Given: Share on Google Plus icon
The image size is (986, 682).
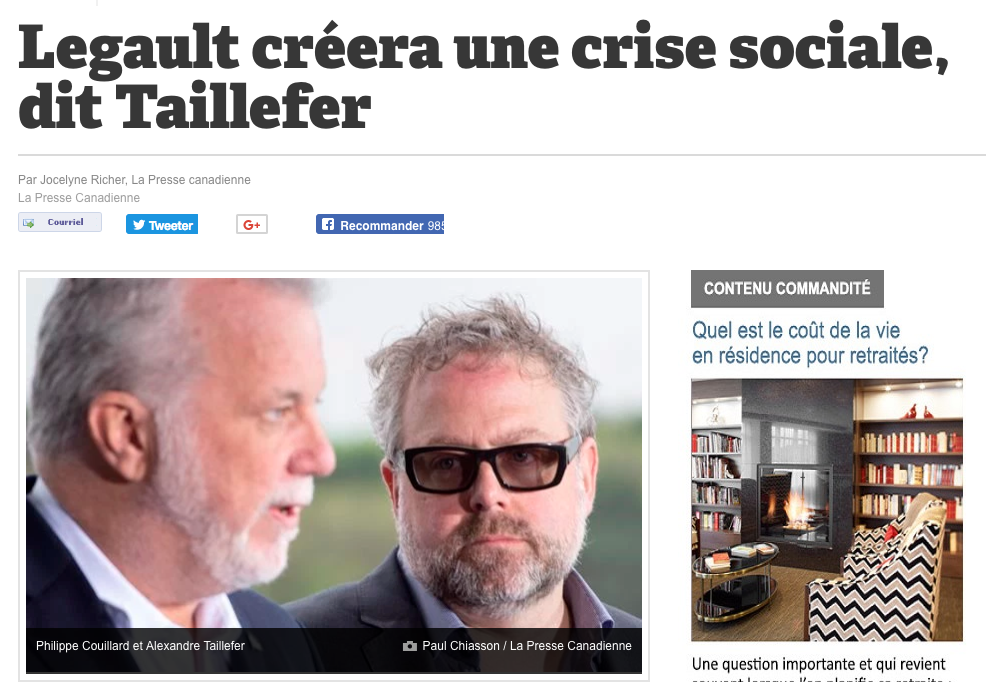Looking at the screenshot, I should pyautogui.click(x=252, y=224).
